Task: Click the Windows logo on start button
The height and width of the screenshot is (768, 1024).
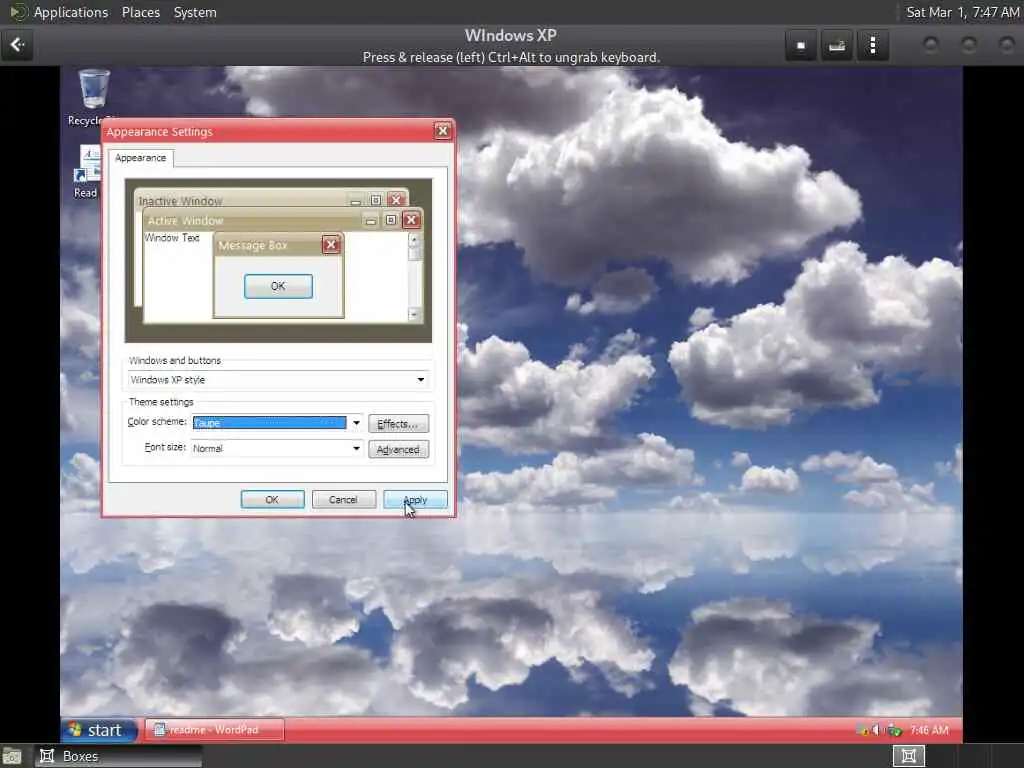Action: coord(75,729)
